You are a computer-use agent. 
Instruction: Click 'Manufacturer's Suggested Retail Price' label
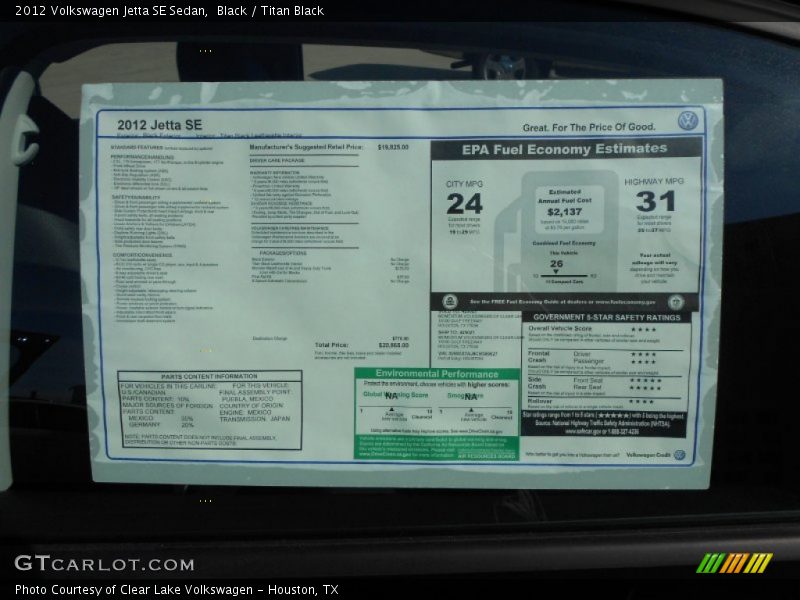pyautogui.click(x=306, y=147)
